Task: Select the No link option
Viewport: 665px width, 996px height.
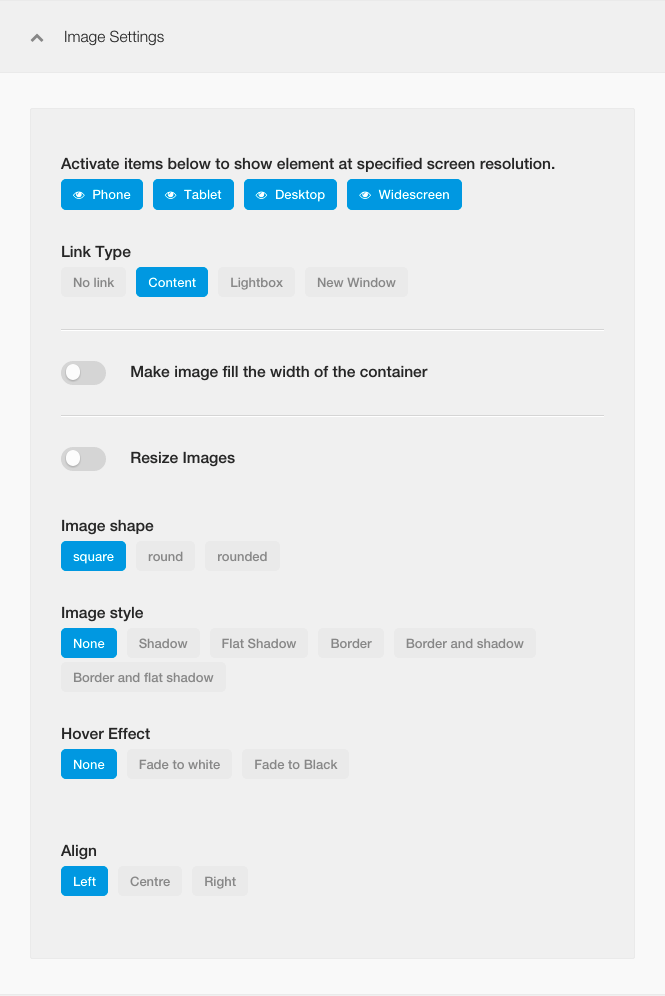Action: tap(93, 282)
